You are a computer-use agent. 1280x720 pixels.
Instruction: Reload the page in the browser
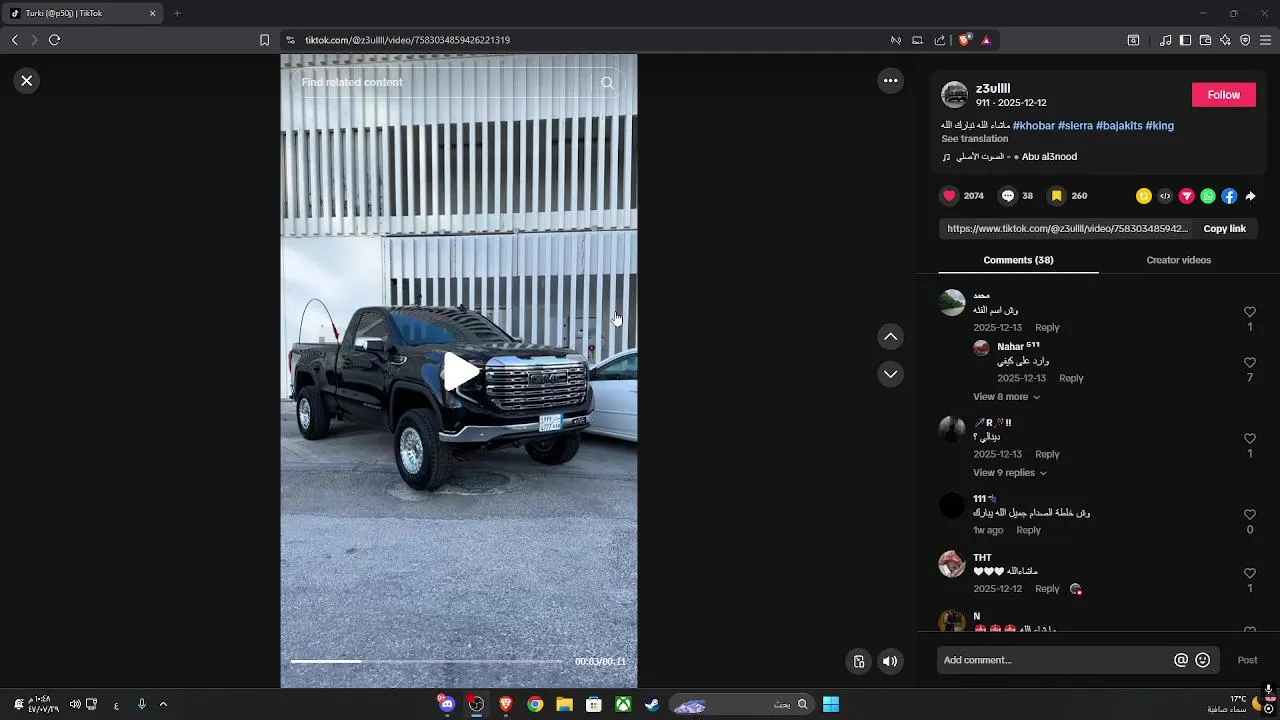[54, 40]
